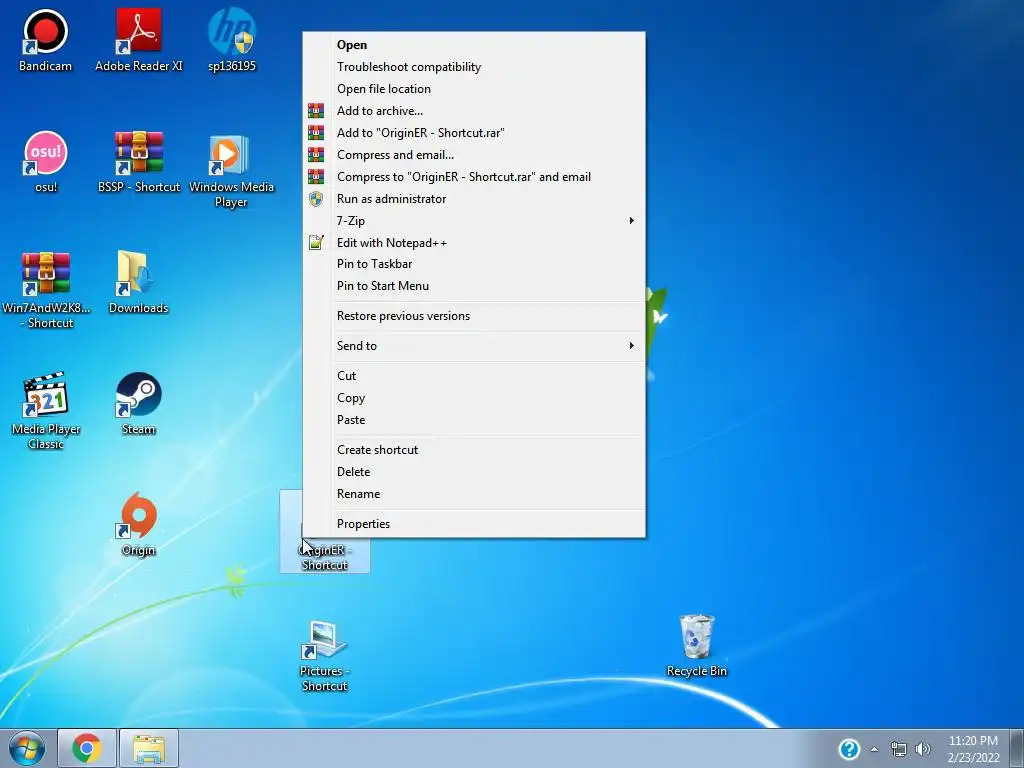Select the Steam desktop icon
The image size is (1024, 768).
[x=138, y=403]
